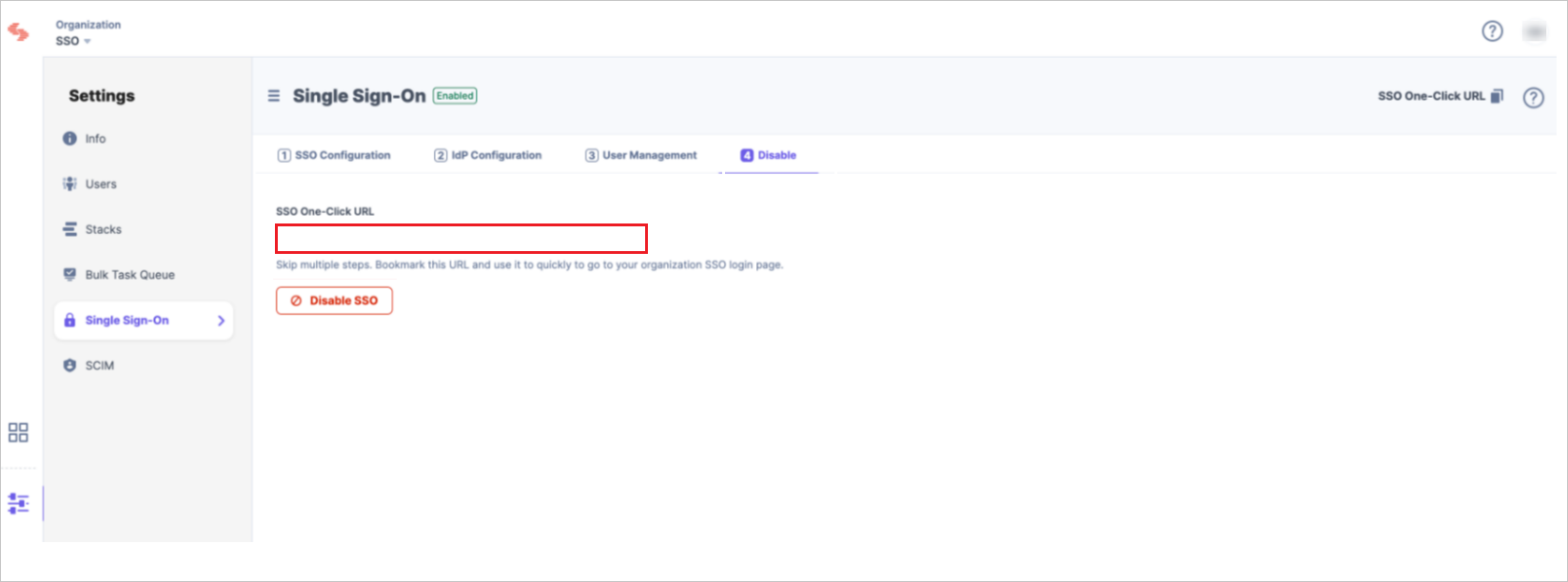Click the 'Skip multiple steps' helper text

pyautogui.click(x=529, y=265)
